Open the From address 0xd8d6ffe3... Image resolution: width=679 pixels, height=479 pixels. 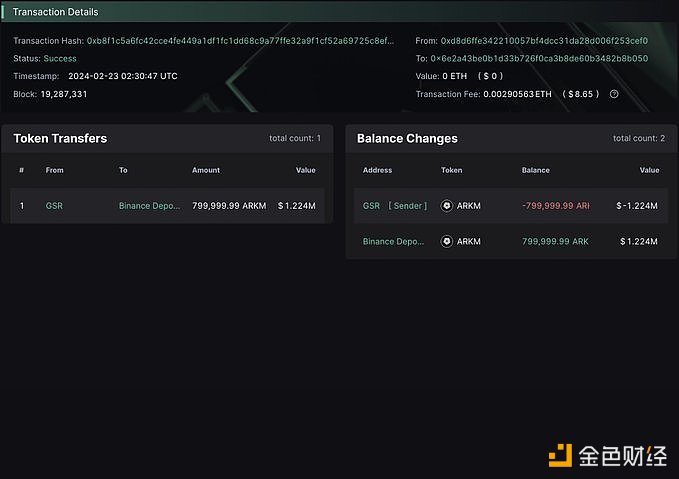[544, 41]
